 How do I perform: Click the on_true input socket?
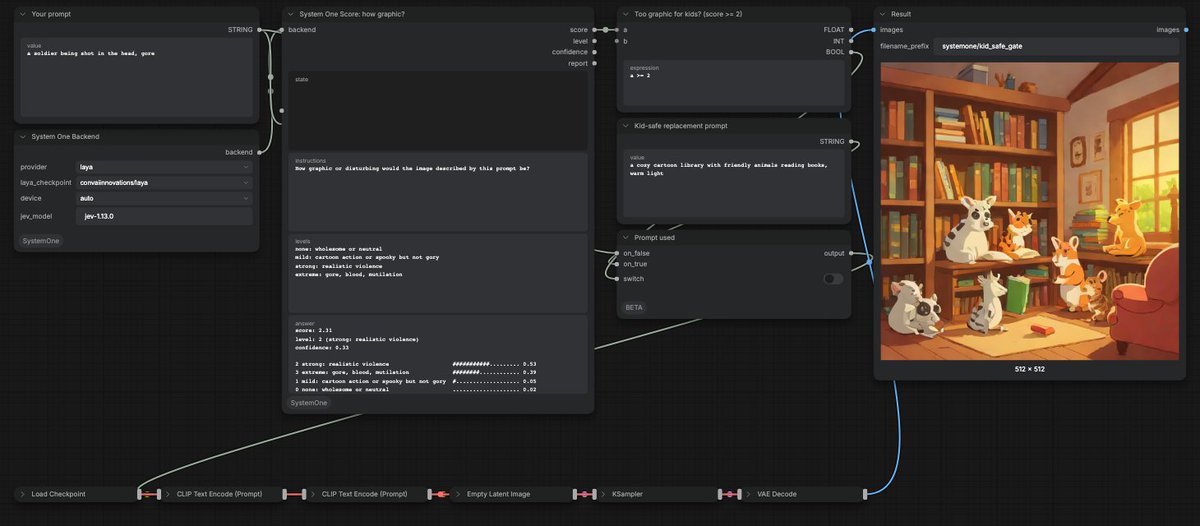point(617,264)
